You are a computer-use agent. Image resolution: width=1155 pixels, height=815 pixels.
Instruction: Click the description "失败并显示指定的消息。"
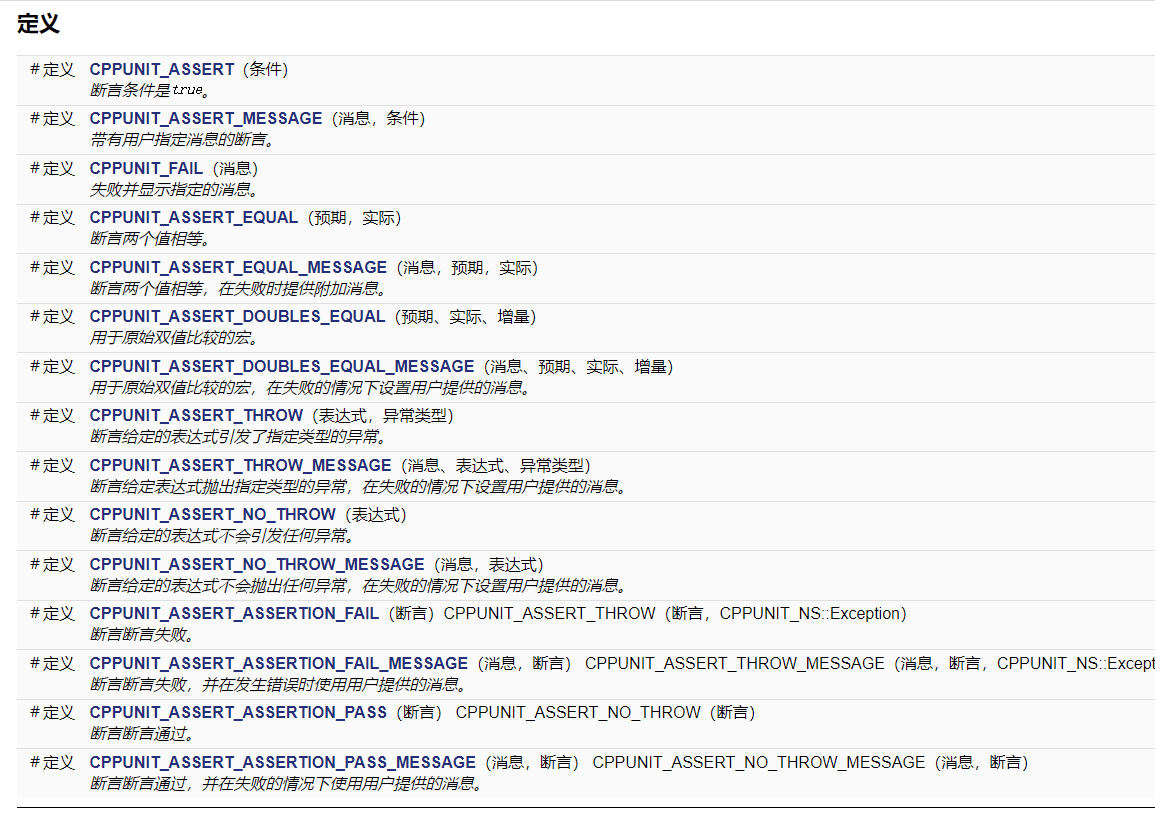pos(175,189)
